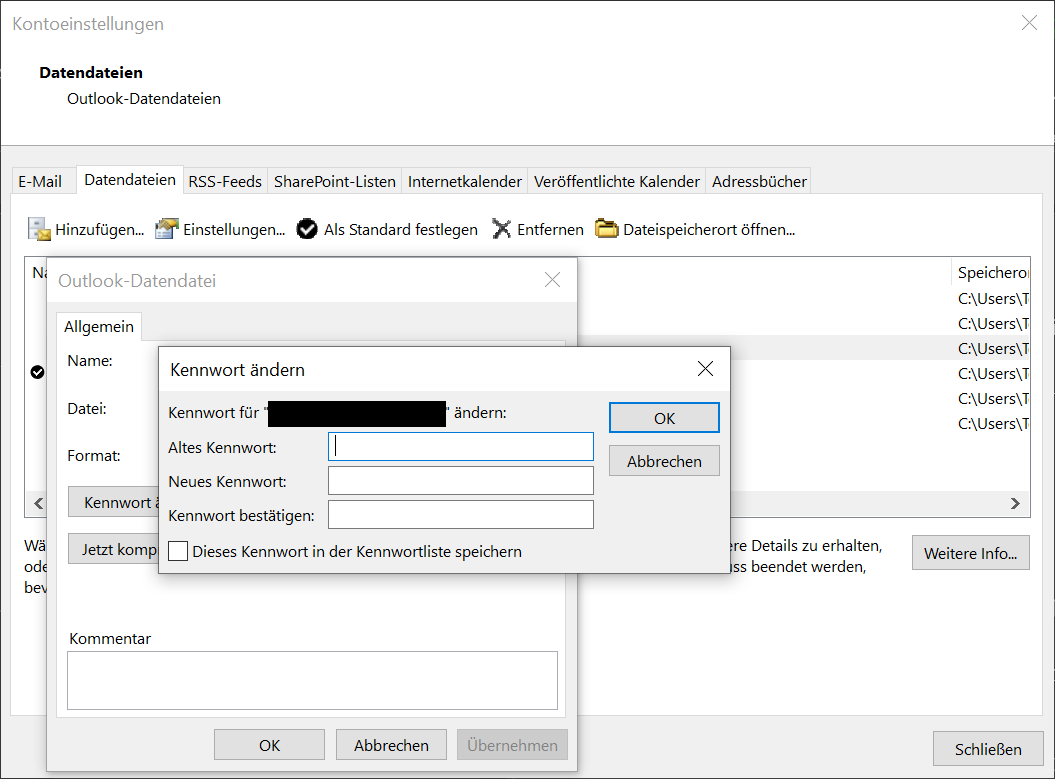The height and width of the screenshot is (779, 1055).
Task: Click the Jetzt komprimieren button
Action: tap(113, 549)
